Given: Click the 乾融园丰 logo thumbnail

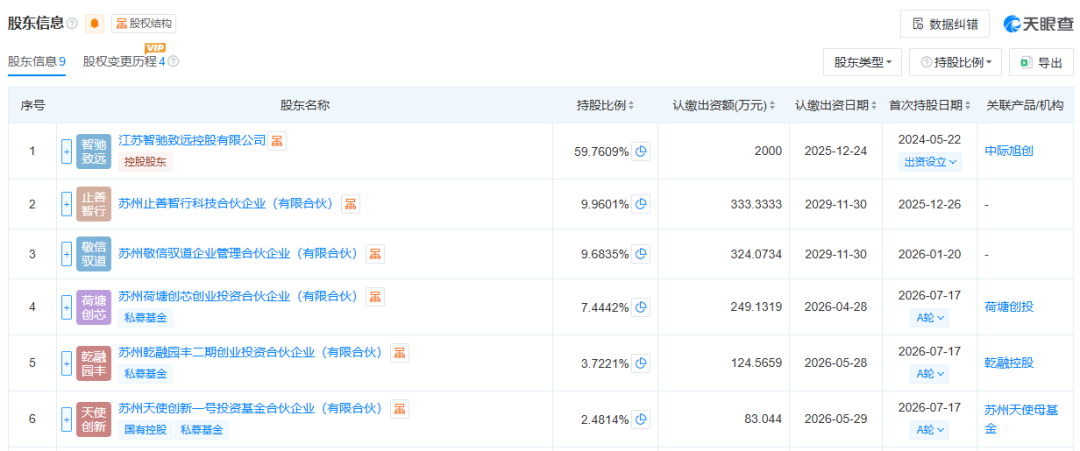Looking at the screenshot, I should [93, 364].
